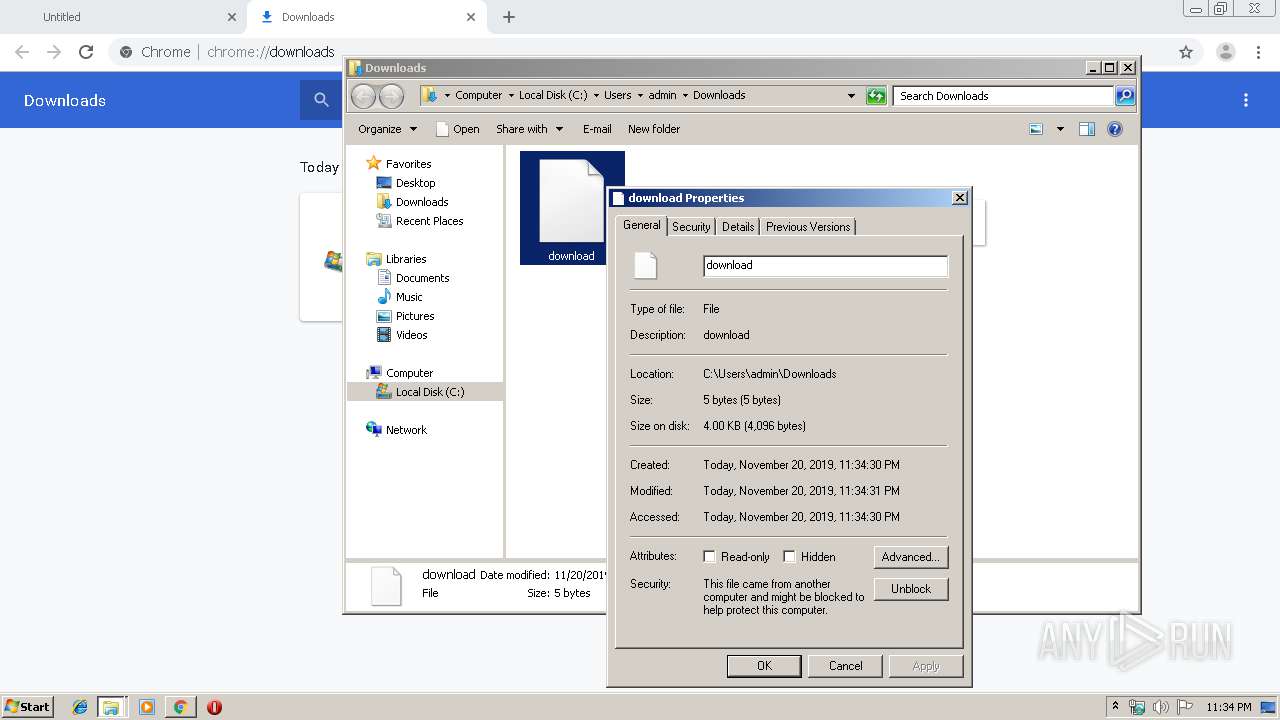1280x720 pixels.
Task: Expand Users breadcrumb arrow
Action: [640, 96]
